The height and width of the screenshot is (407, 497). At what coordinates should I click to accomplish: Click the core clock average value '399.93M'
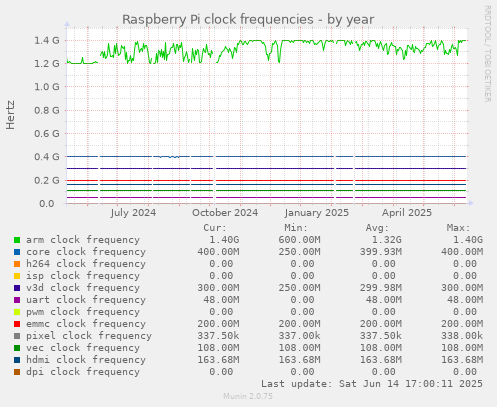(x=381, y=252)
